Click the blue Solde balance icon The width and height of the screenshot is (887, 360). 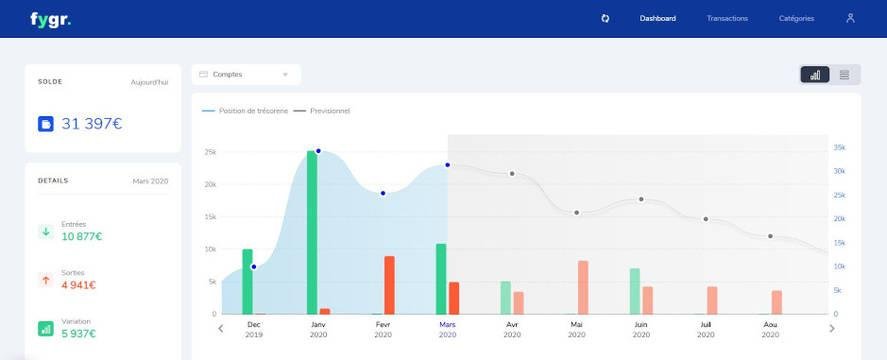pyautogui.click(x=46, y=123)
